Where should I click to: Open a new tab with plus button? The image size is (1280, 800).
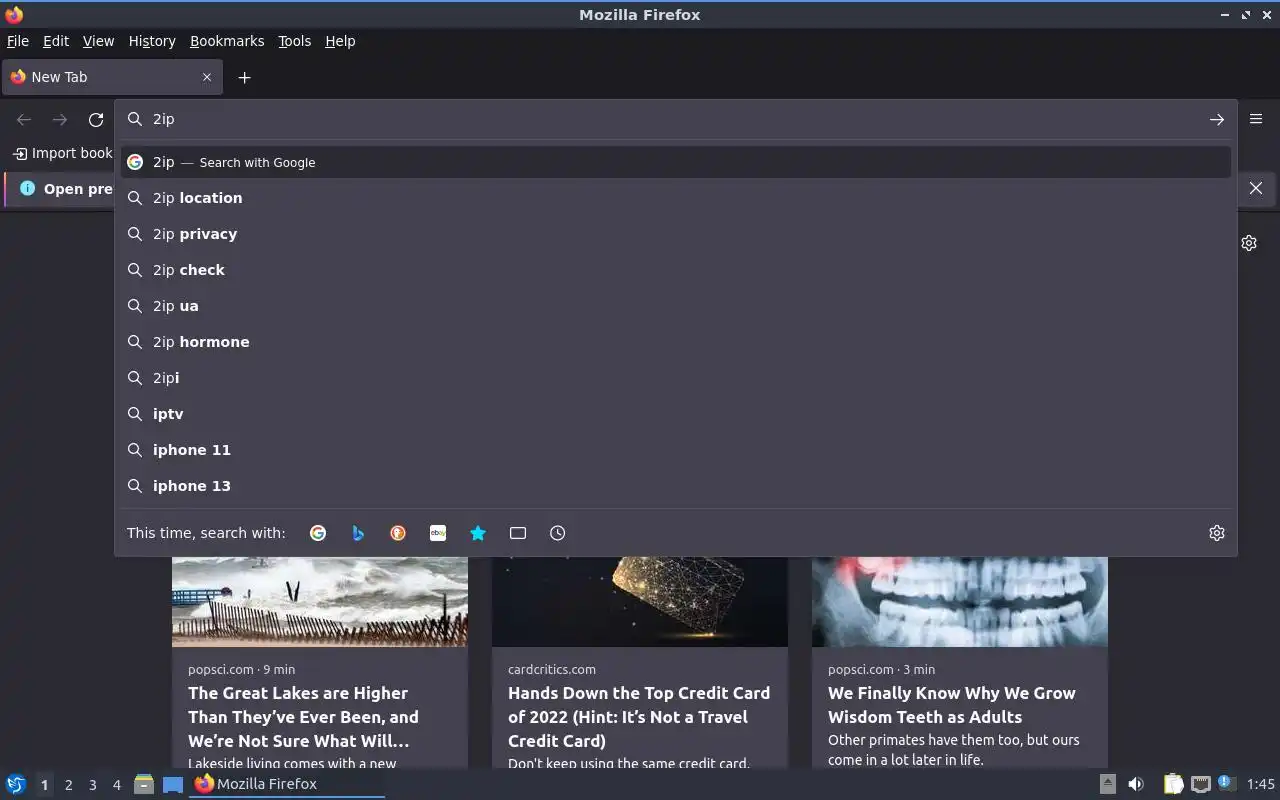[x=244, y=77]
